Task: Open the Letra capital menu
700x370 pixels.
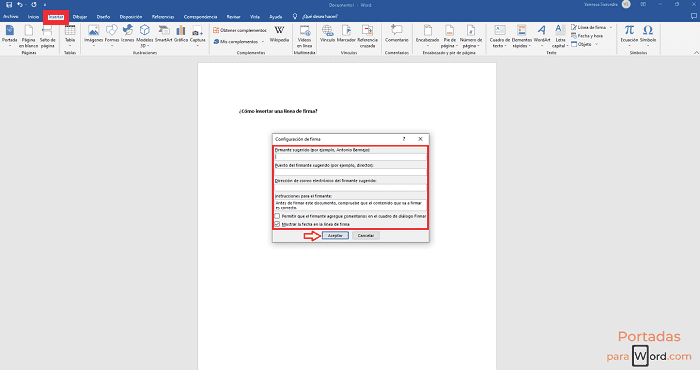Action: [x=559, y=36]
